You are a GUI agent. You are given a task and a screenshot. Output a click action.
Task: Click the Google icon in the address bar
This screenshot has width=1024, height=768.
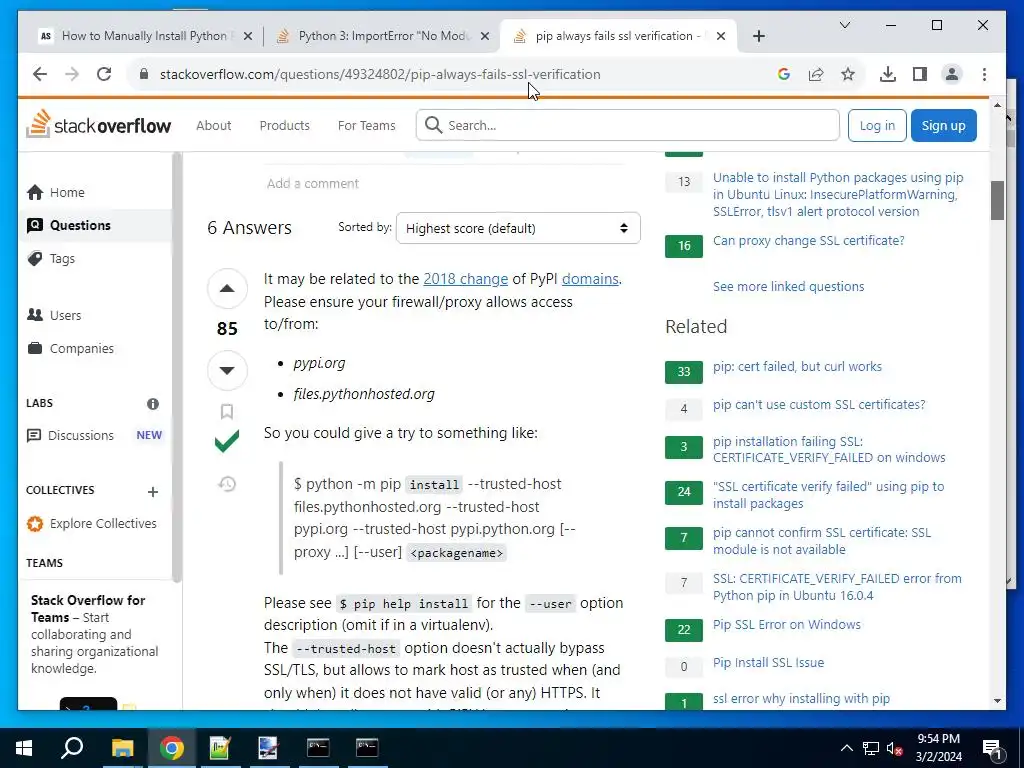[x=784, y=74]
